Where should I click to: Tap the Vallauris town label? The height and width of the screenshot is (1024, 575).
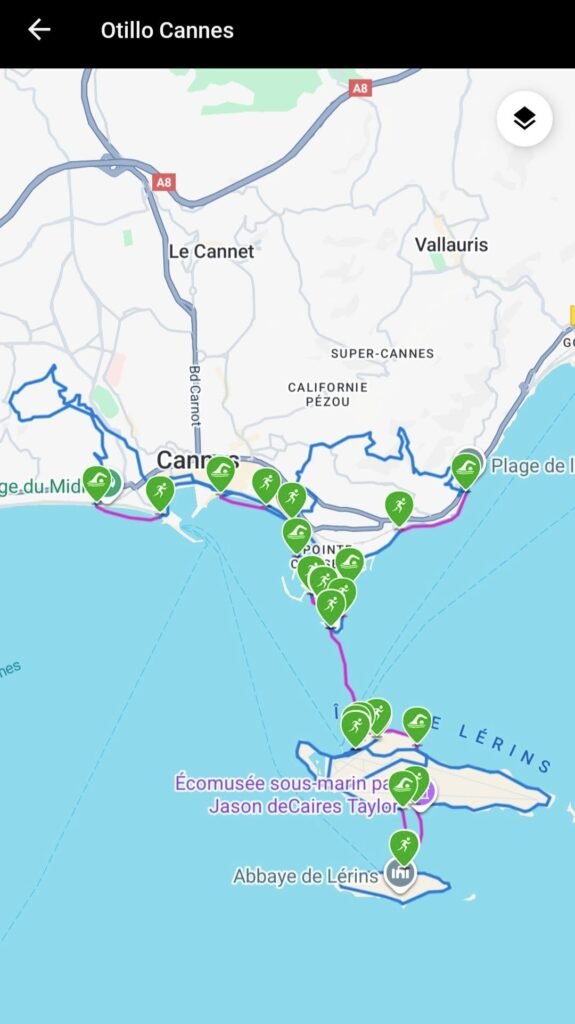(x=452, y=245)
